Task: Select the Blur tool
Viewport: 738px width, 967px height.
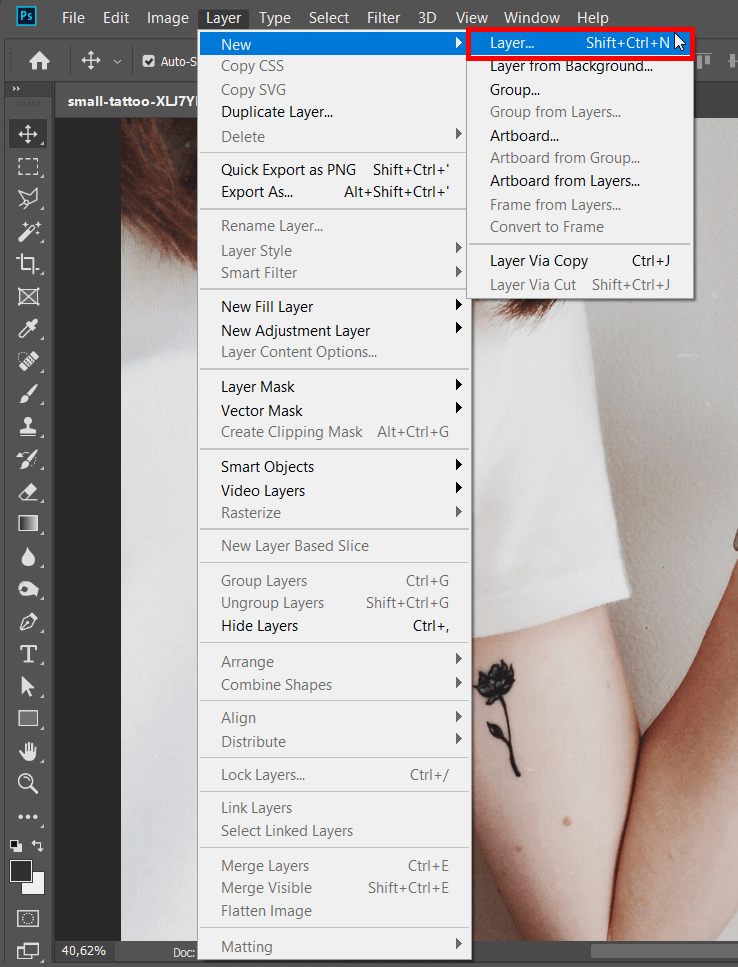Action: 28,557
